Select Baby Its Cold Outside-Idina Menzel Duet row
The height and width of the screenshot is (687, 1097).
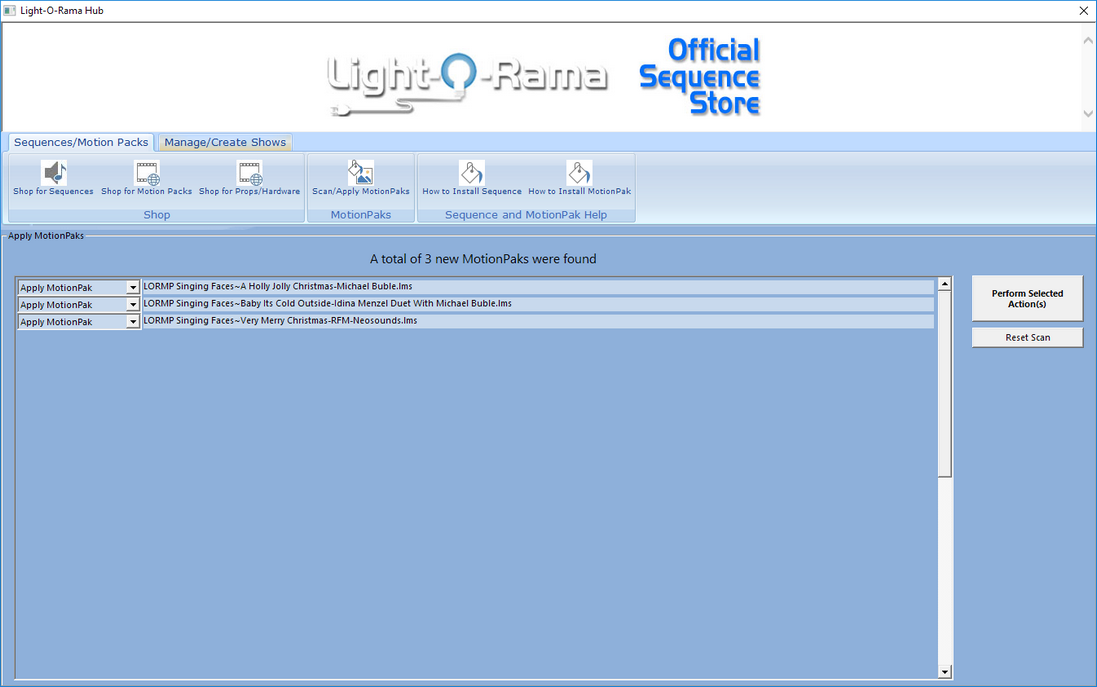(537, 304)
